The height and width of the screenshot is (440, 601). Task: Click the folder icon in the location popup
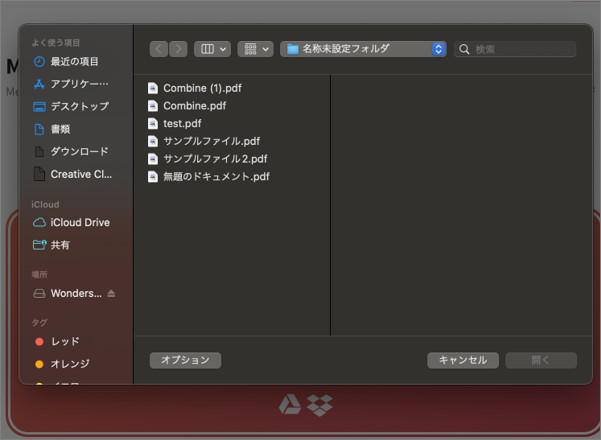(x=293, y=49)
